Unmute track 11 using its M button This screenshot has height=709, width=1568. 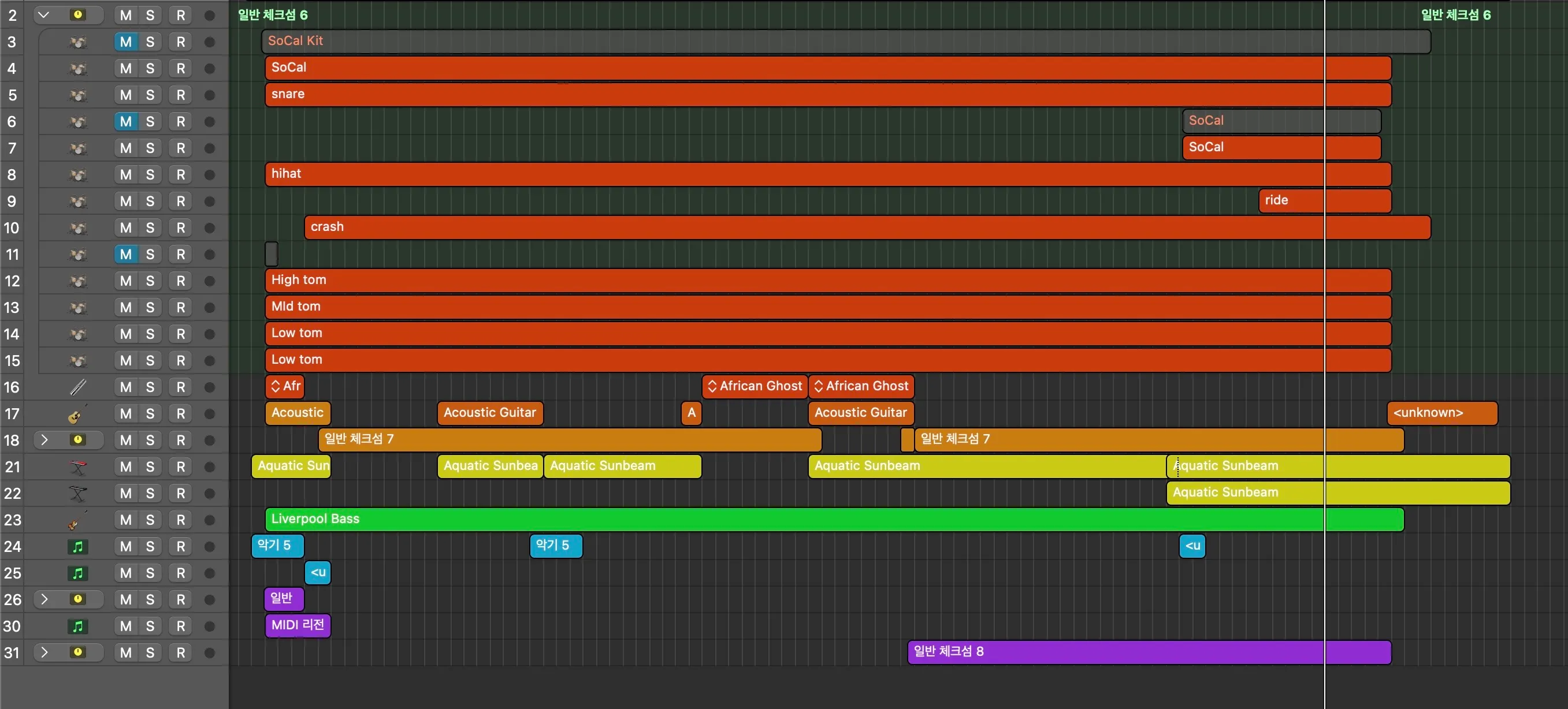(125, 254)
